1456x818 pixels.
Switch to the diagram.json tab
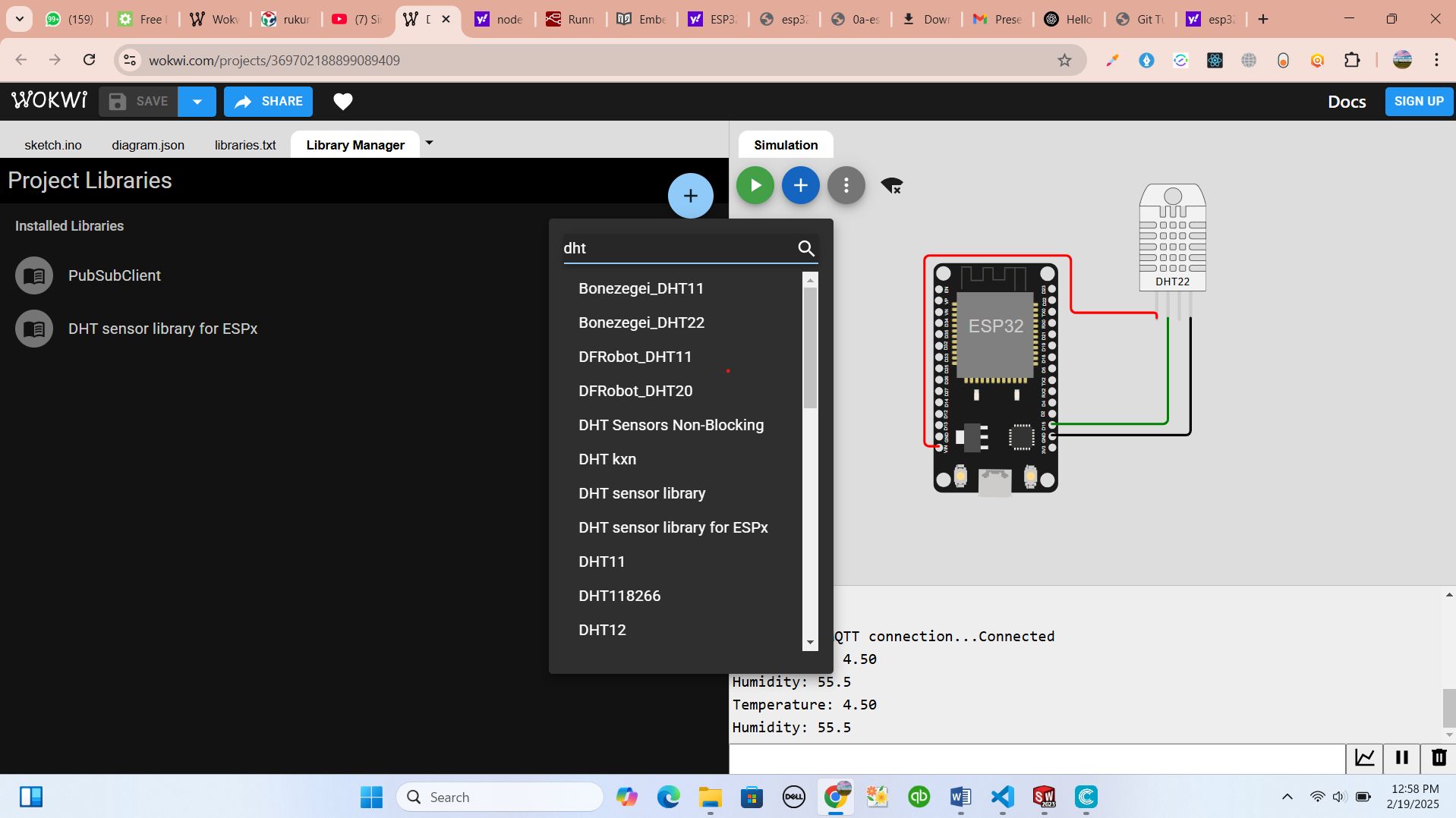(x=148, y=145)
